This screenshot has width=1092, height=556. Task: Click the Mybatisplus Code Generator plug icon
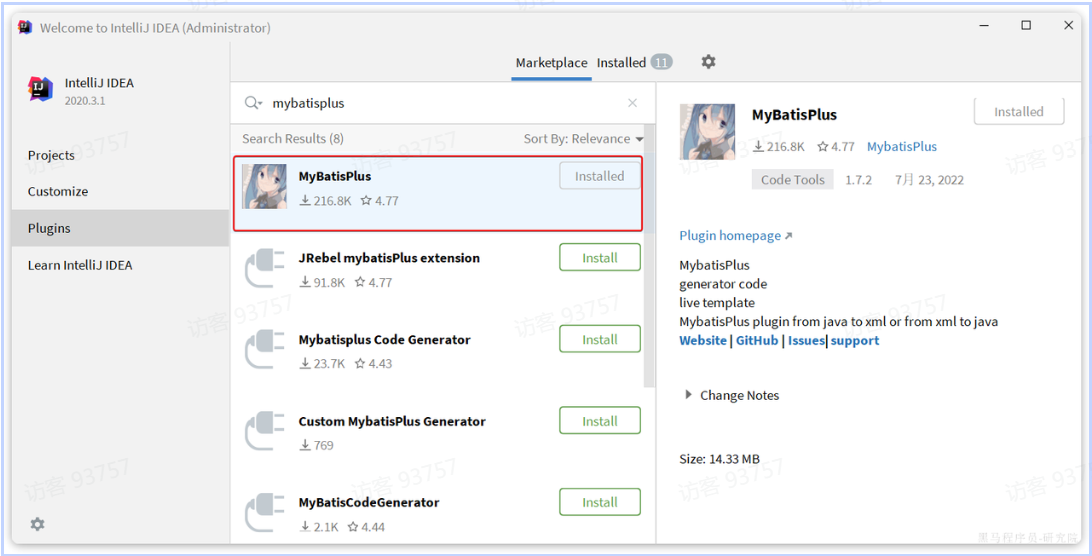click(265, 350)
